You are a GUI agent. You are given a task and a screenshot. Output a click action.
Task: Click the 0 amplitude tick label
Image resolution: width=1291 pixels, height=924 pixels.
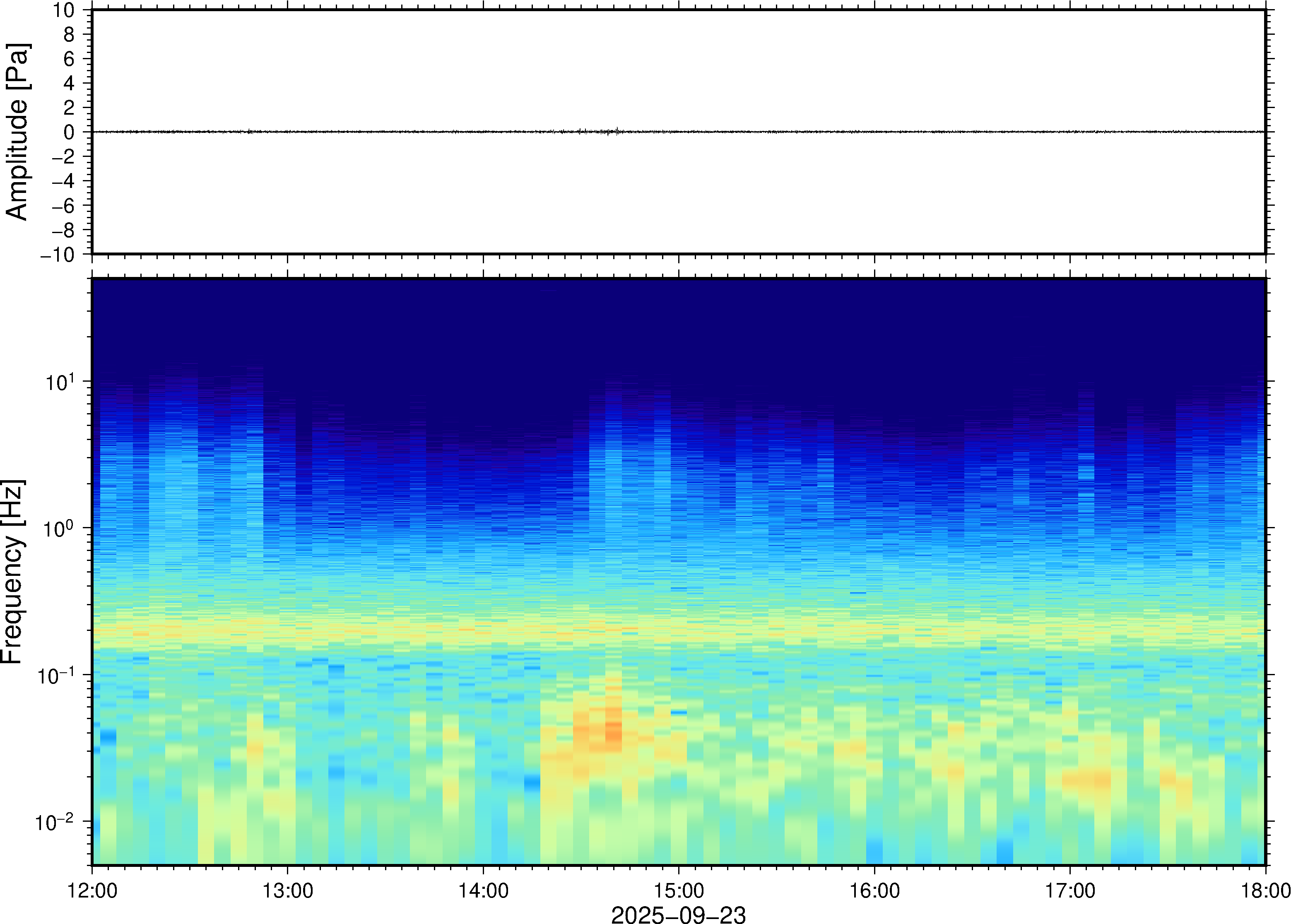[x=70, y=132]
